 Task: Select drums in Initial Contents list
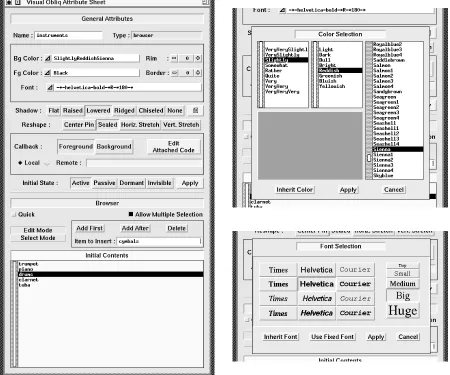pos(111,274)
